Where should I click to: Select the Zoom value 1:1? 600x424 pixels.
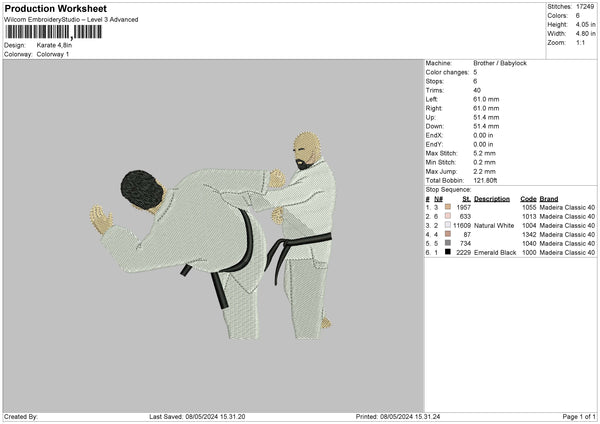click(x=580, y=42)
